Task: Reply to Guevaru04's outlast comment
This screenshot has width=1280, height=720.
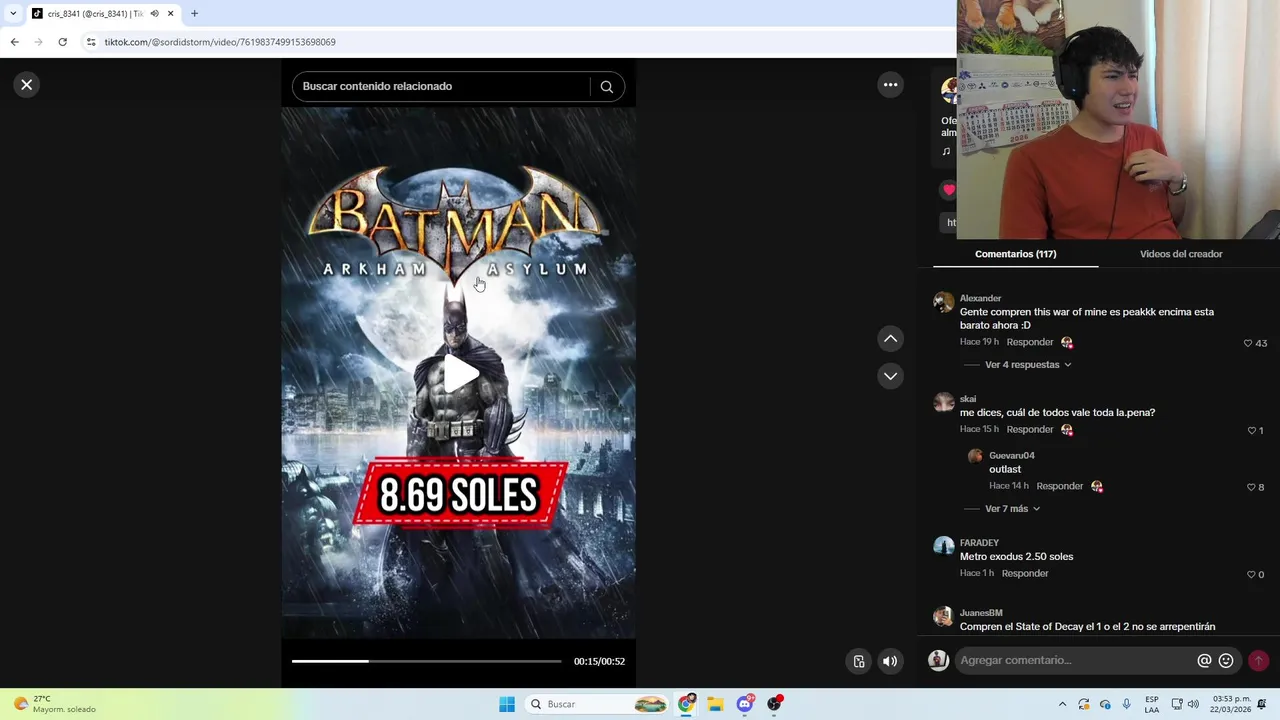Action: [1059, 486]
